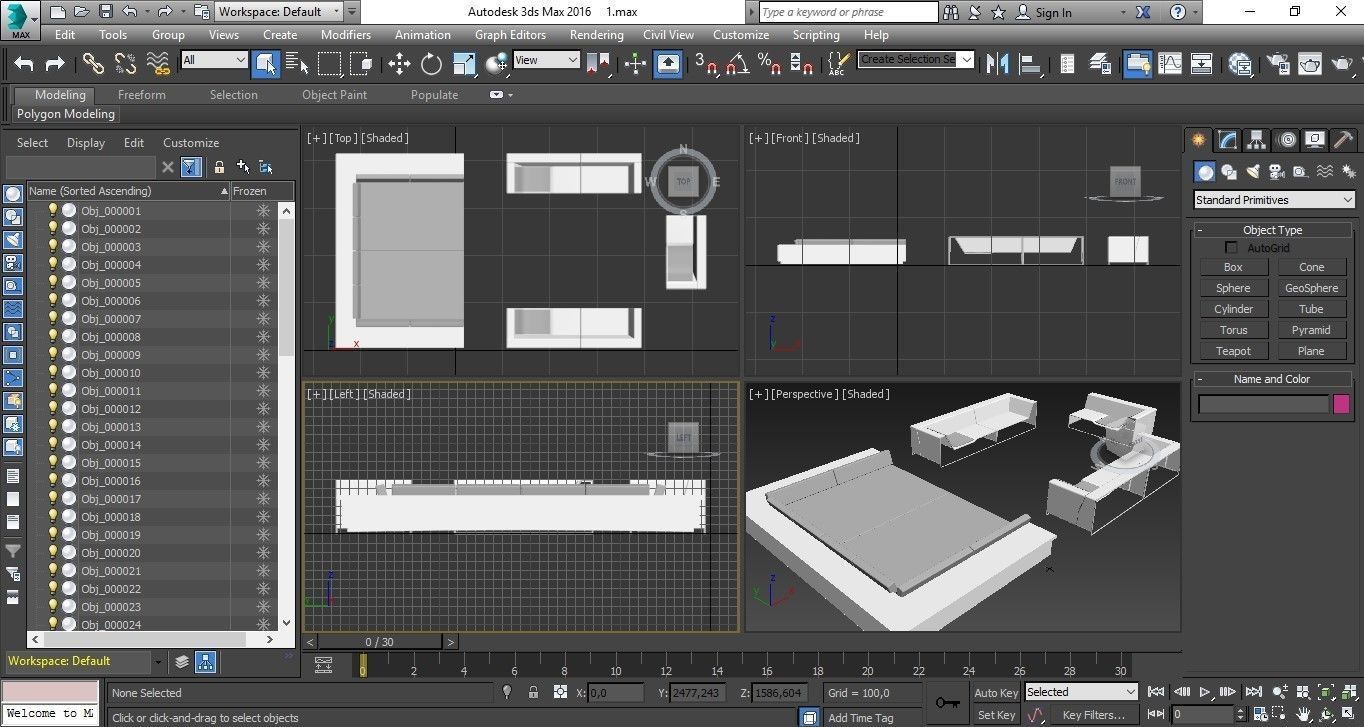Image resolution: width=1364 pixels, height=727 pixels.
Task: Open the Curve Editor icon
Action: tap(1170, 63)
